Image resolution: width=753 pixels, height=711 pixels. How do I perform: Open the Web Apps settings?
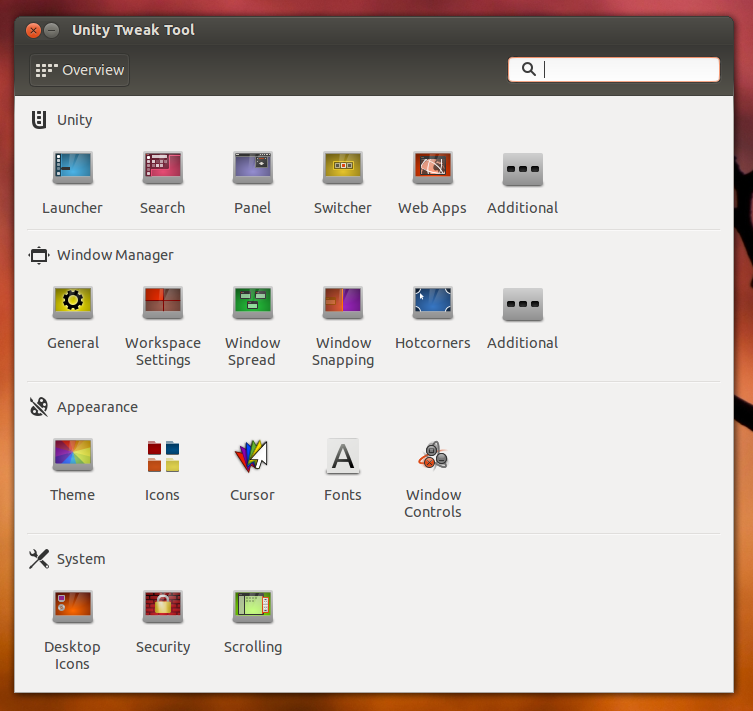[432, 170]
